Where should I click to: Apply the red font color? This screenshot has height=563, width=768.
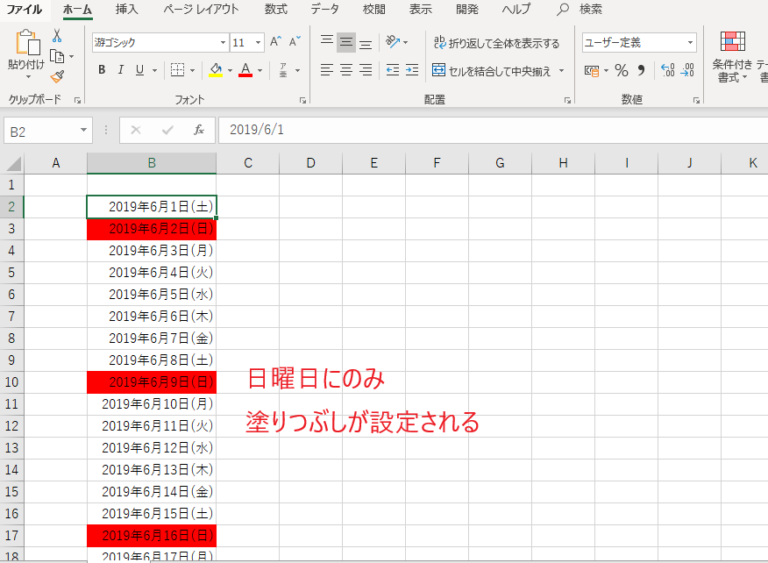246,70
